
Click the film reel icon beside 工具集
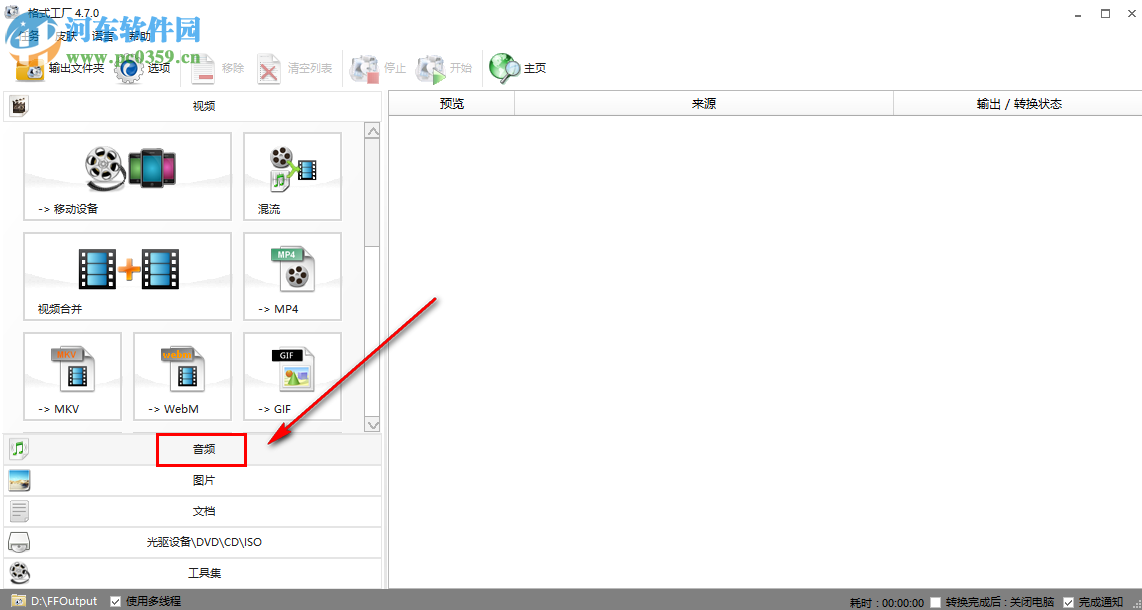19,574
